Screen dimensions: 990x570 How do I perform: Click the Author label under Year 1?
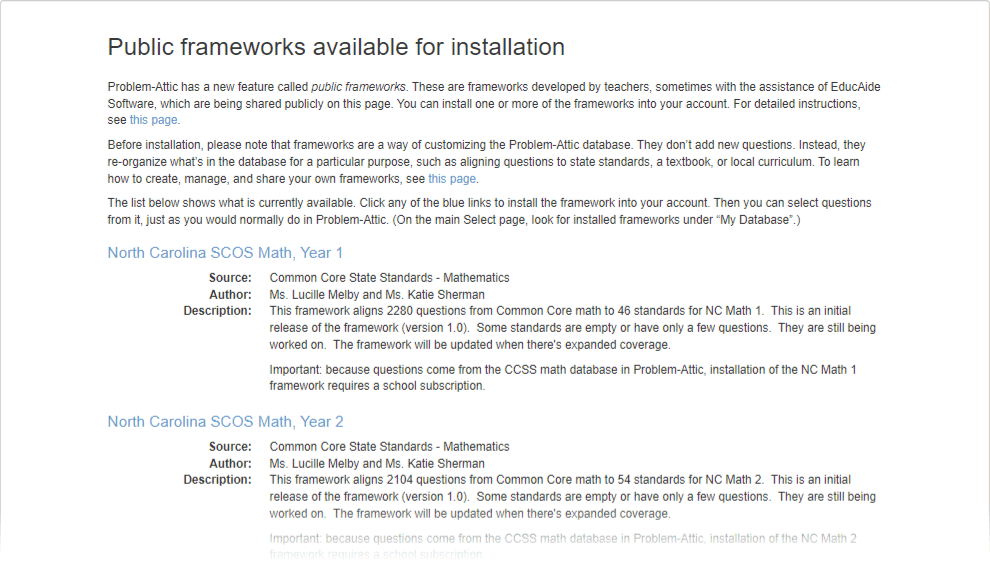pos(230,295)
